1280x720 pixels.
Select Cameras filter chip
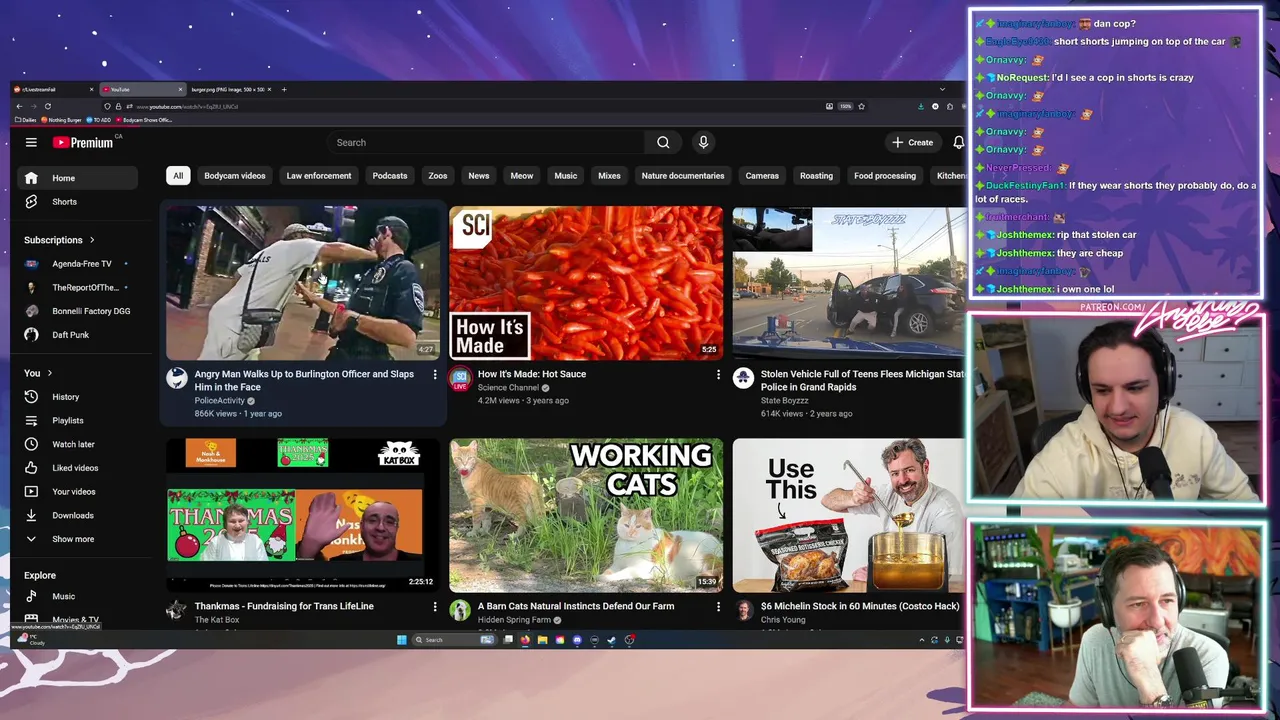762,176
